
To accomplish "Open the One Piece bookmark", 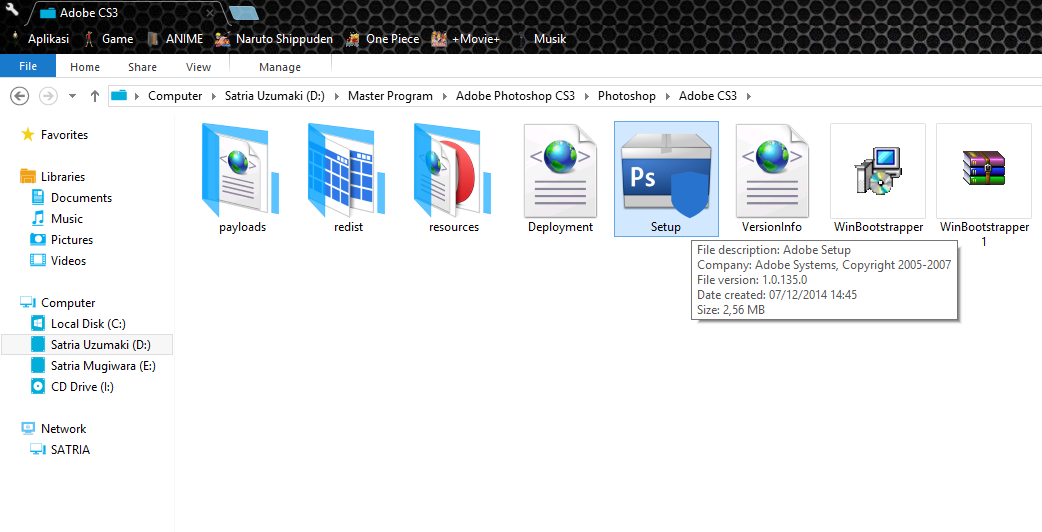I will [x=383, y=39].
